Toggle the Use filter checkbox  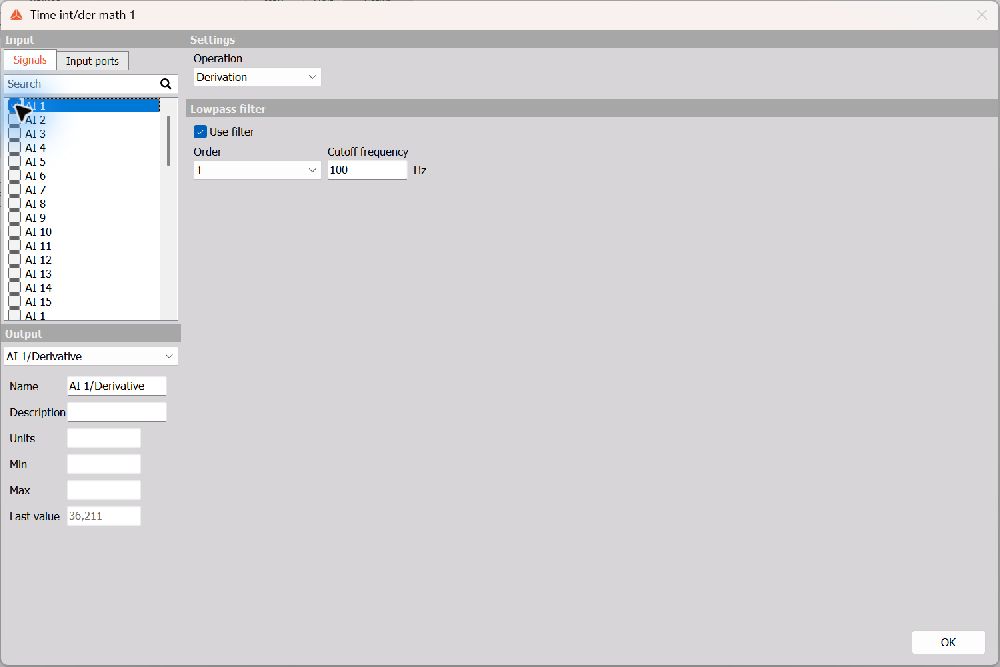[x=200, y=132]
